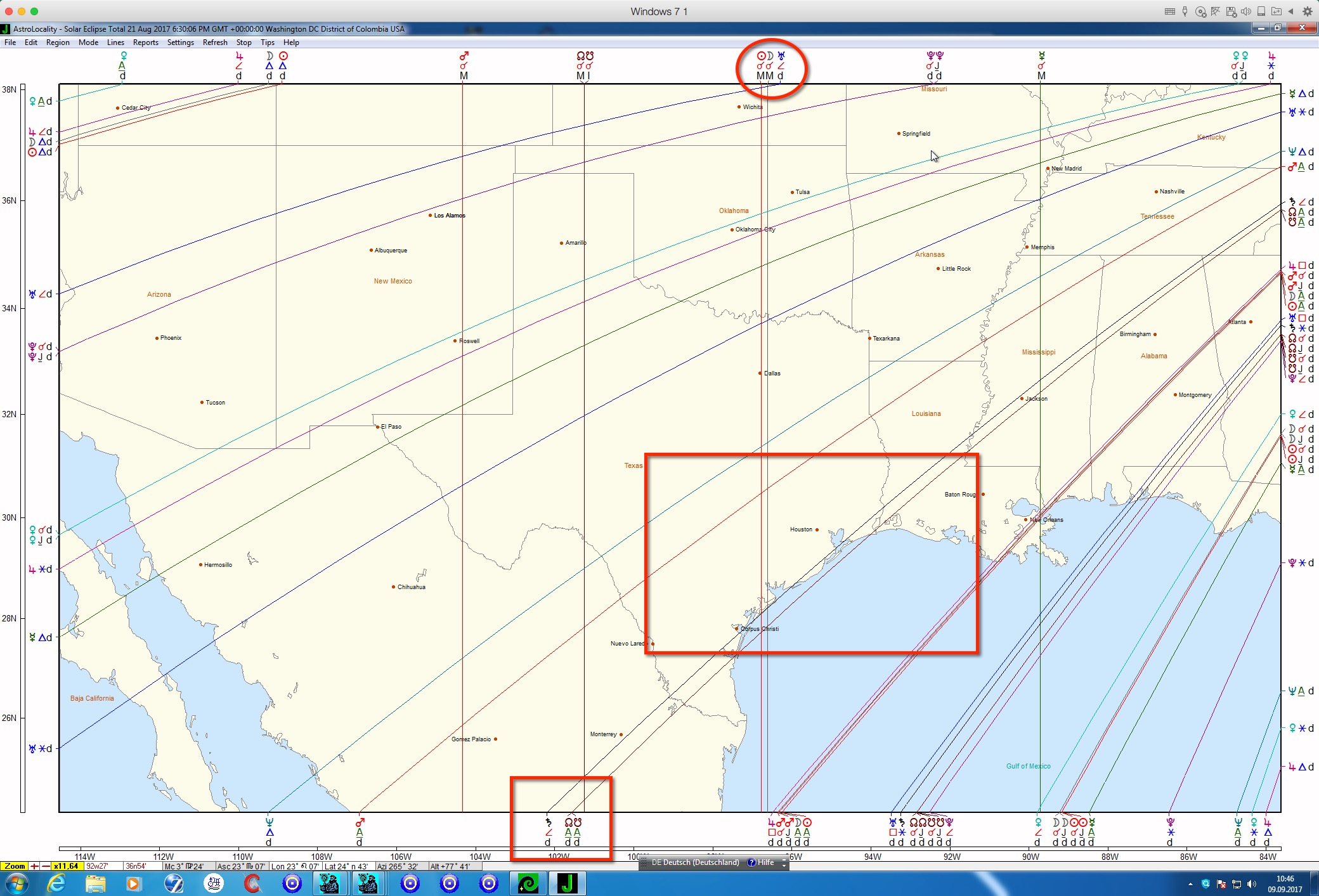Expand the hidden system tray icons arrow

pos(1190,884)
